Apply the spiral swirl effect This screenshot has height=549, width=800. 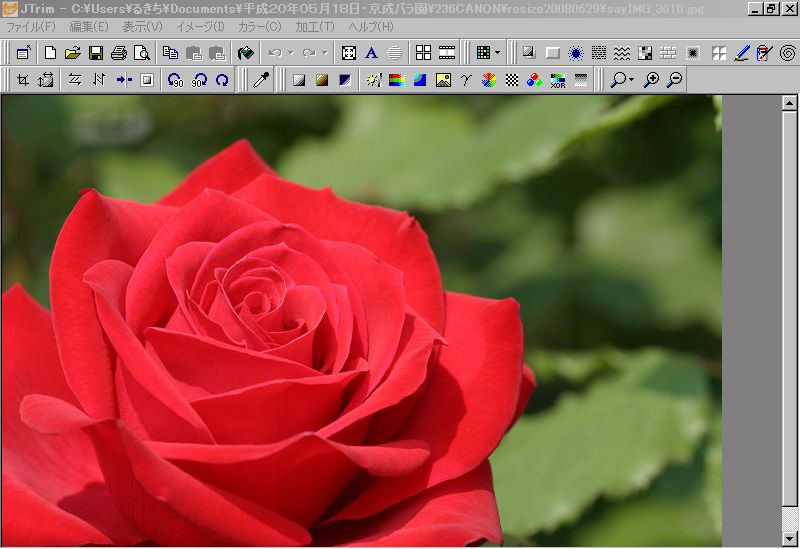(788, 53)
